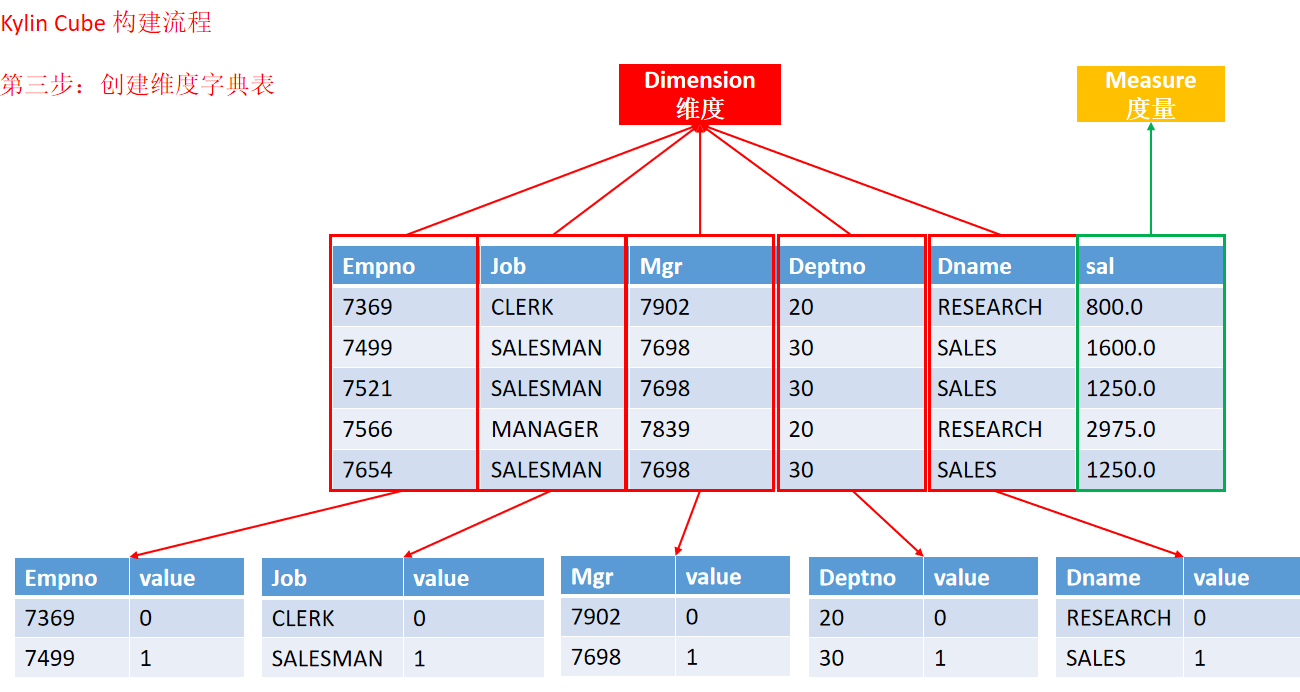
Task: Click the Mgr header in the Mgr dictionary
Action: (618, 576)
